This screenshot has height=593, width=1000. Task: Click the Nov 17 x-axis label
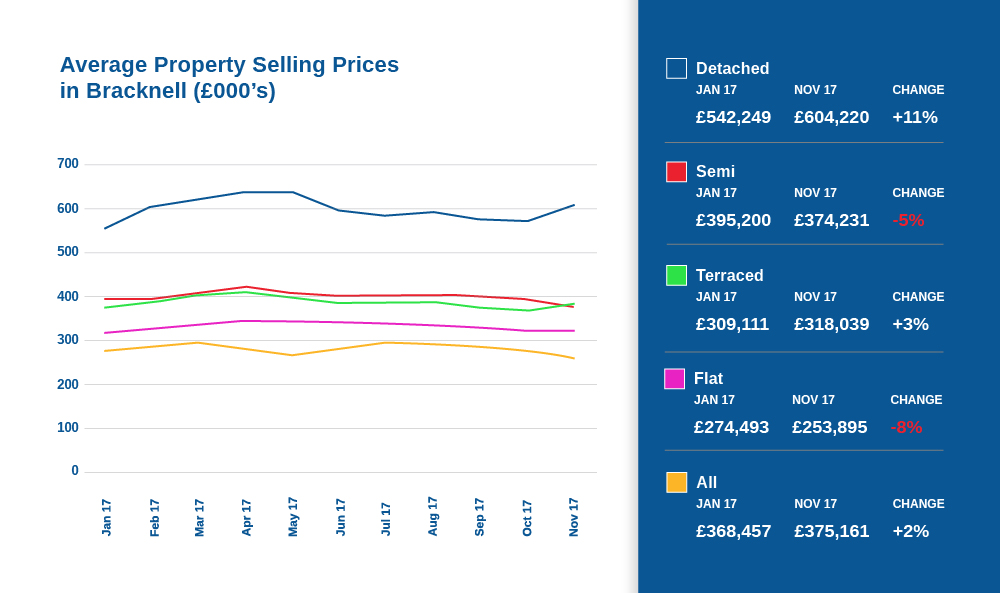point(573,517)
